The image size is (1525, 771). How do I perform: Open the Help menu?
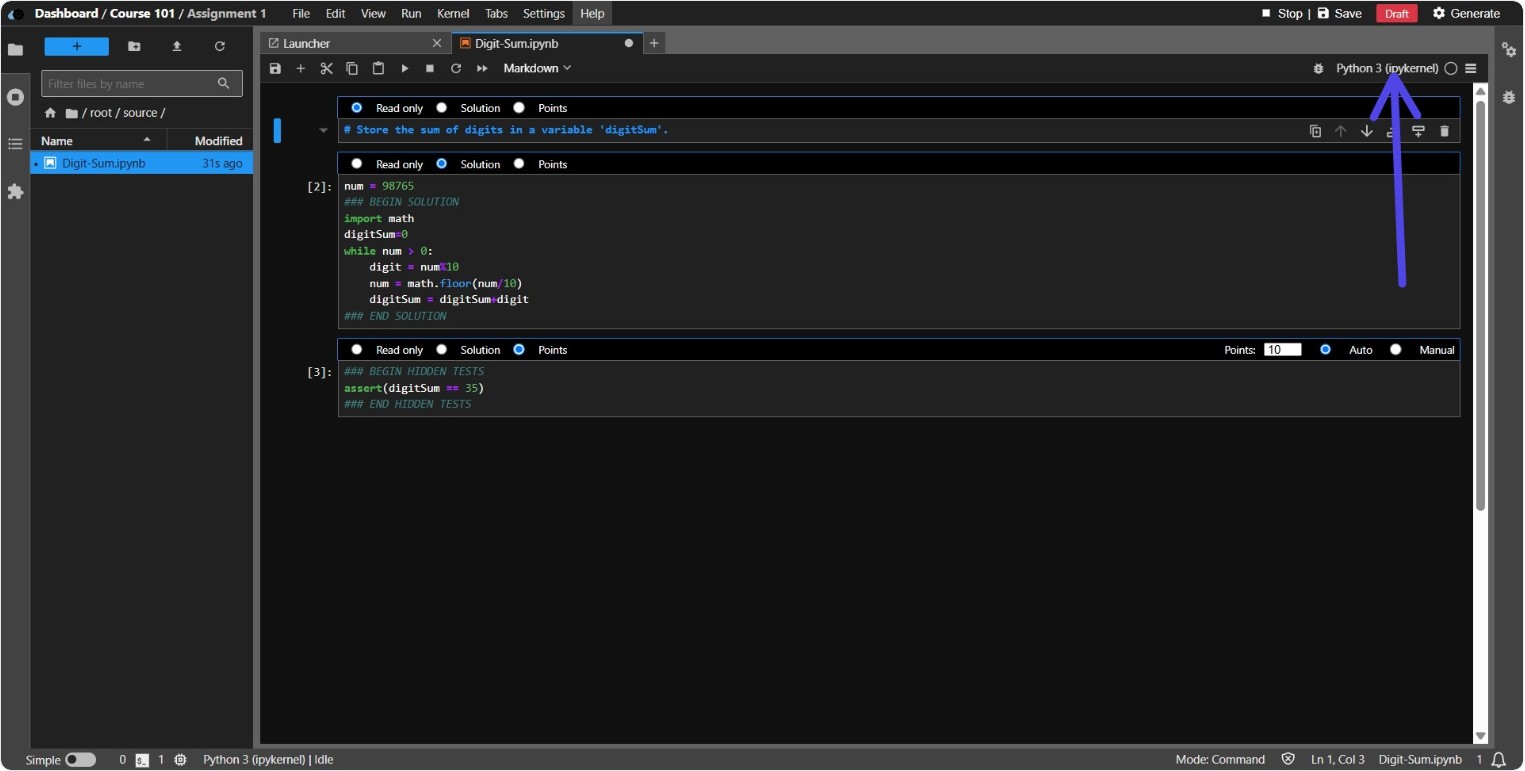592,14
